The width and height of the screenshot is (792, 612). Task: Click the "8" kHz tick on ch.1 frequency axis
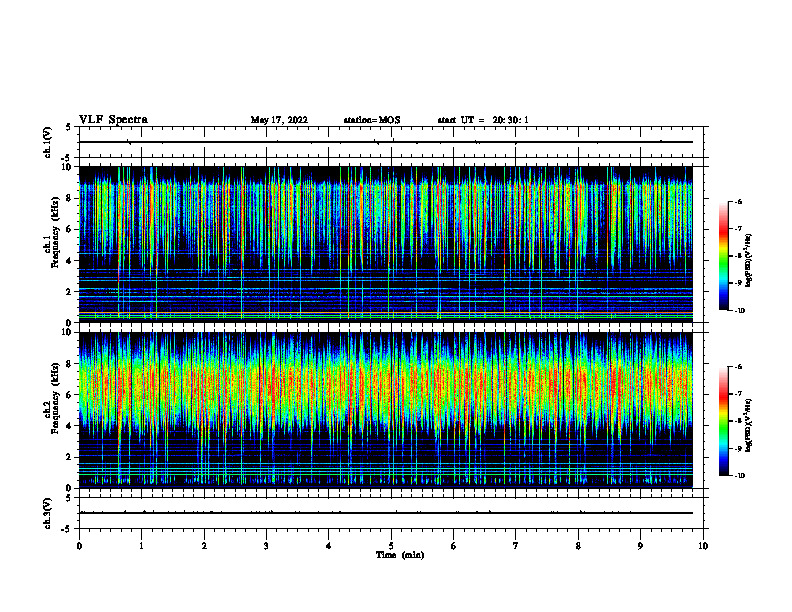point(69,198)
